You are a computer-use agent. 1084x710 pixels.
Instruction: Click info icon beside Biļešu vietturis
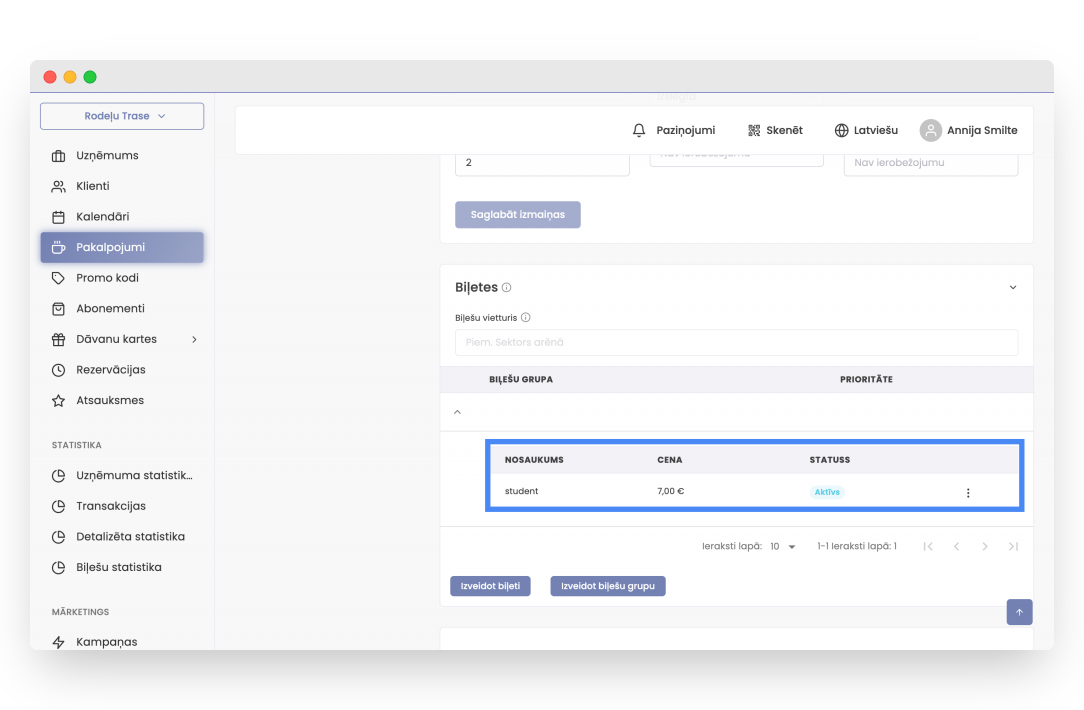point(526,318)
